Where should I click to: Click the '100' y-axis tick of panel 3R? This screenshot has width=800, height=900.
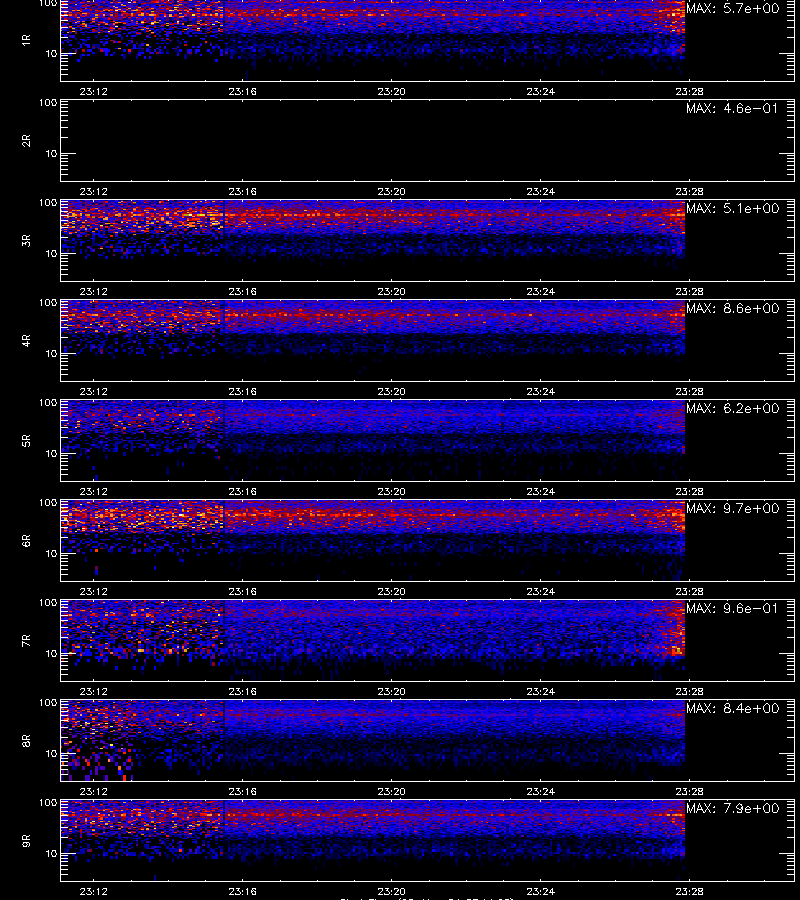[48, 203]
